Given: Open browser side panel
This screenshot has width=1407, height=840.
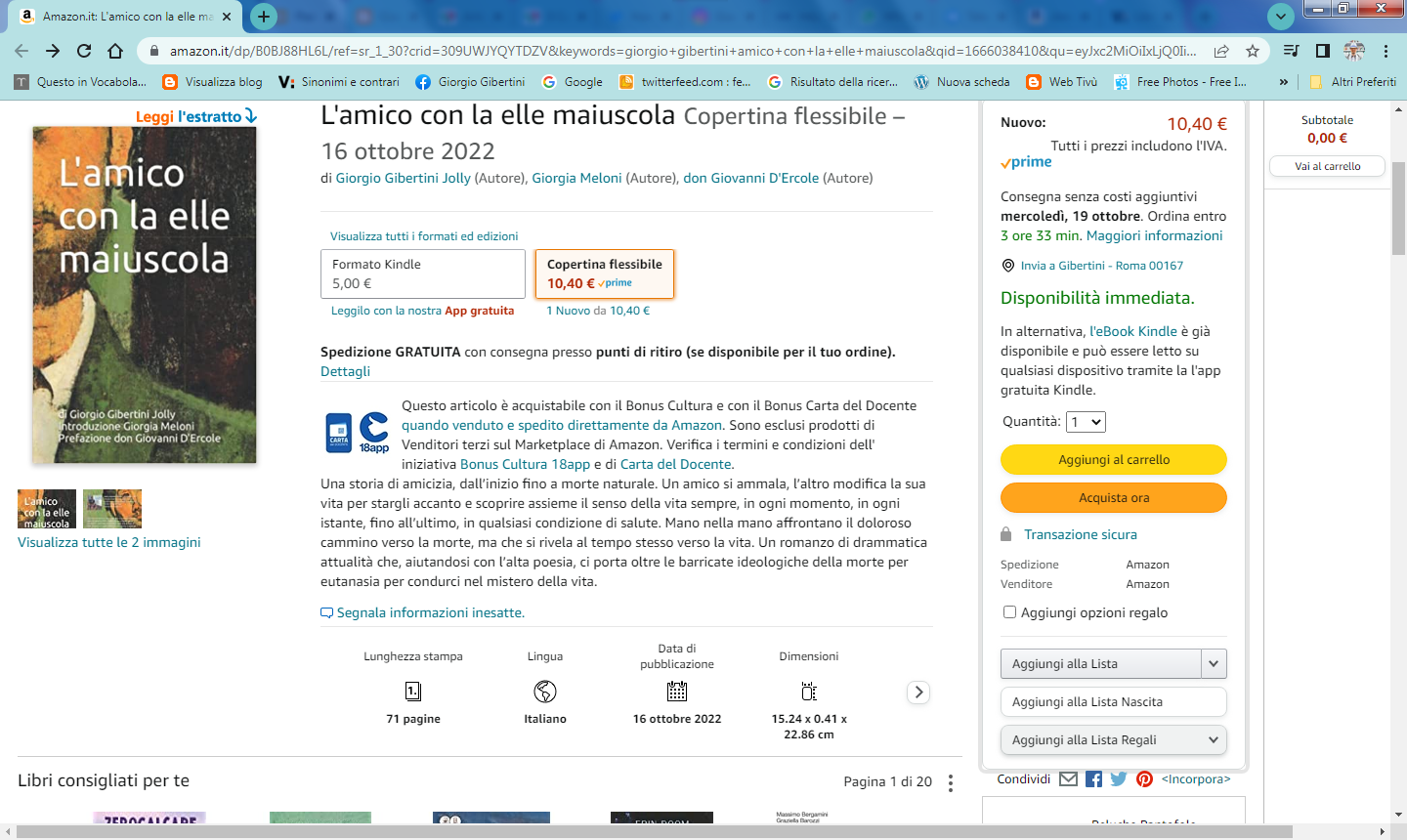Looking at the screenshot, I should coord(1322,51).
